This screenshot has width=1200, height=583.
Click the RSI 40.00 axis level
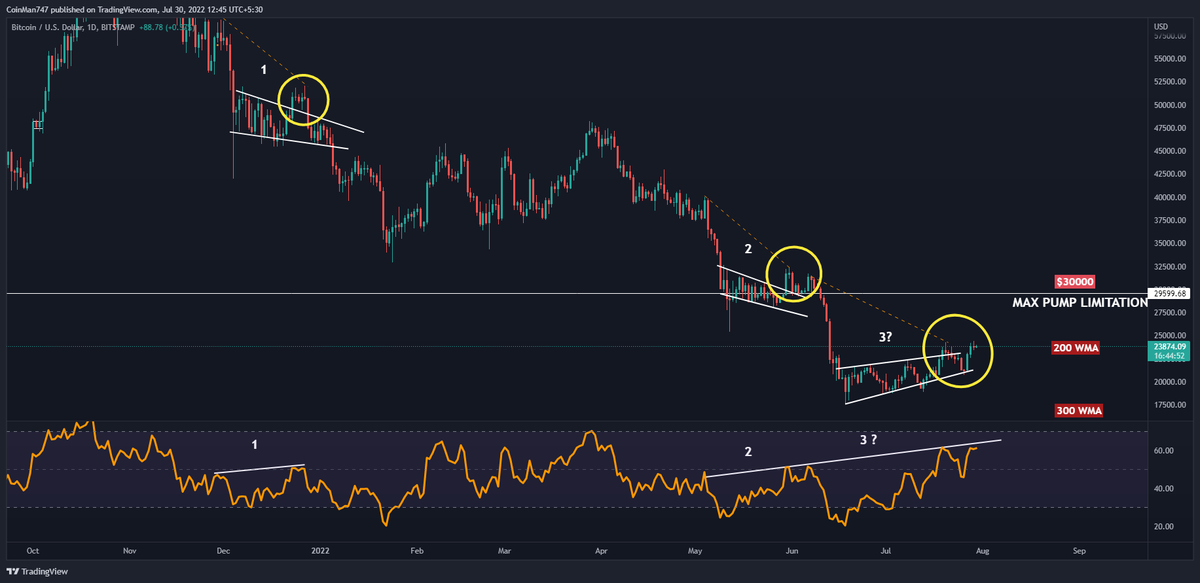(1164, 488)
